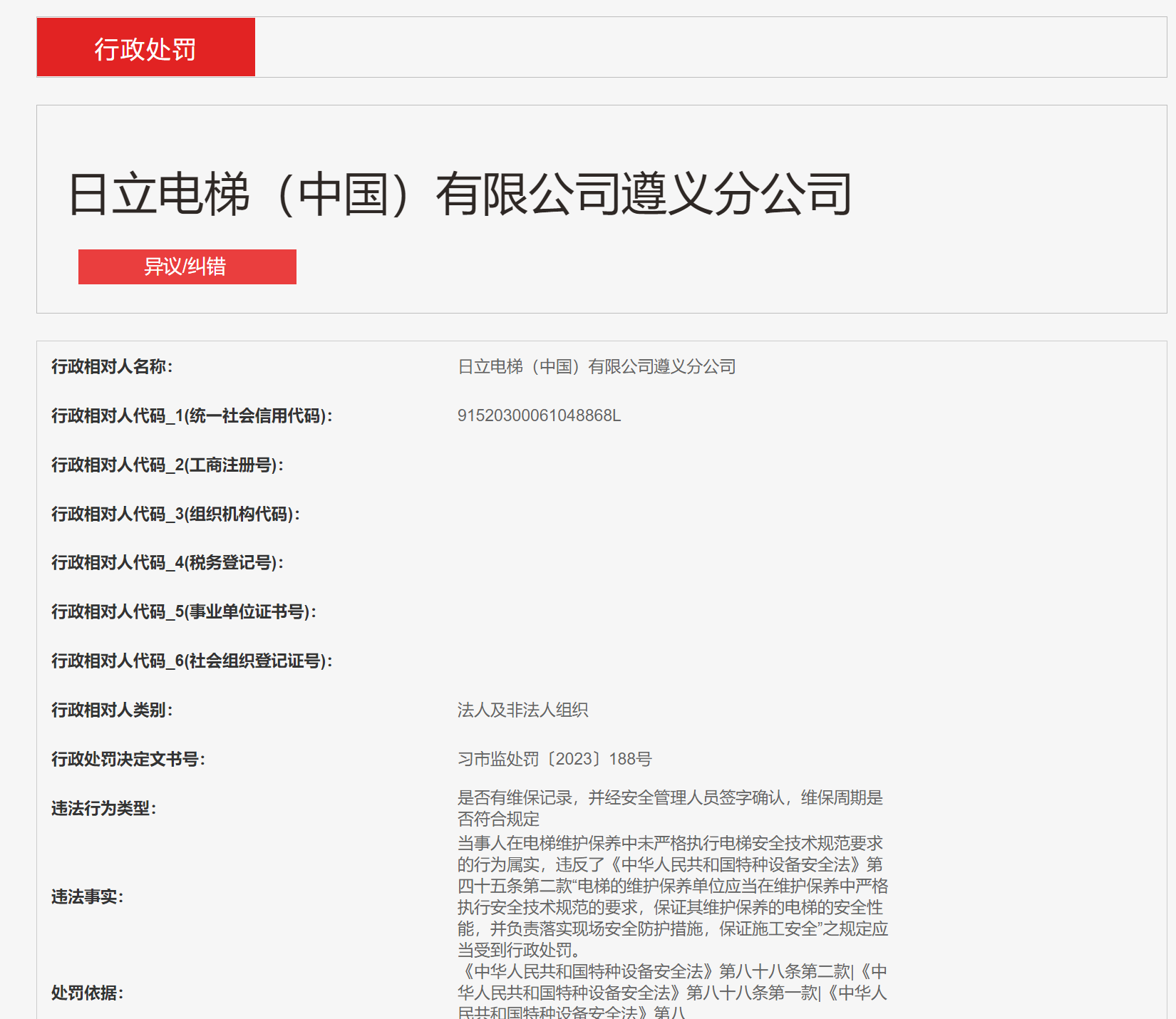The height and width of the screenshot is (1019, 1176).
Task: Click the 违法事实 label
Action: tap(88, 896)
